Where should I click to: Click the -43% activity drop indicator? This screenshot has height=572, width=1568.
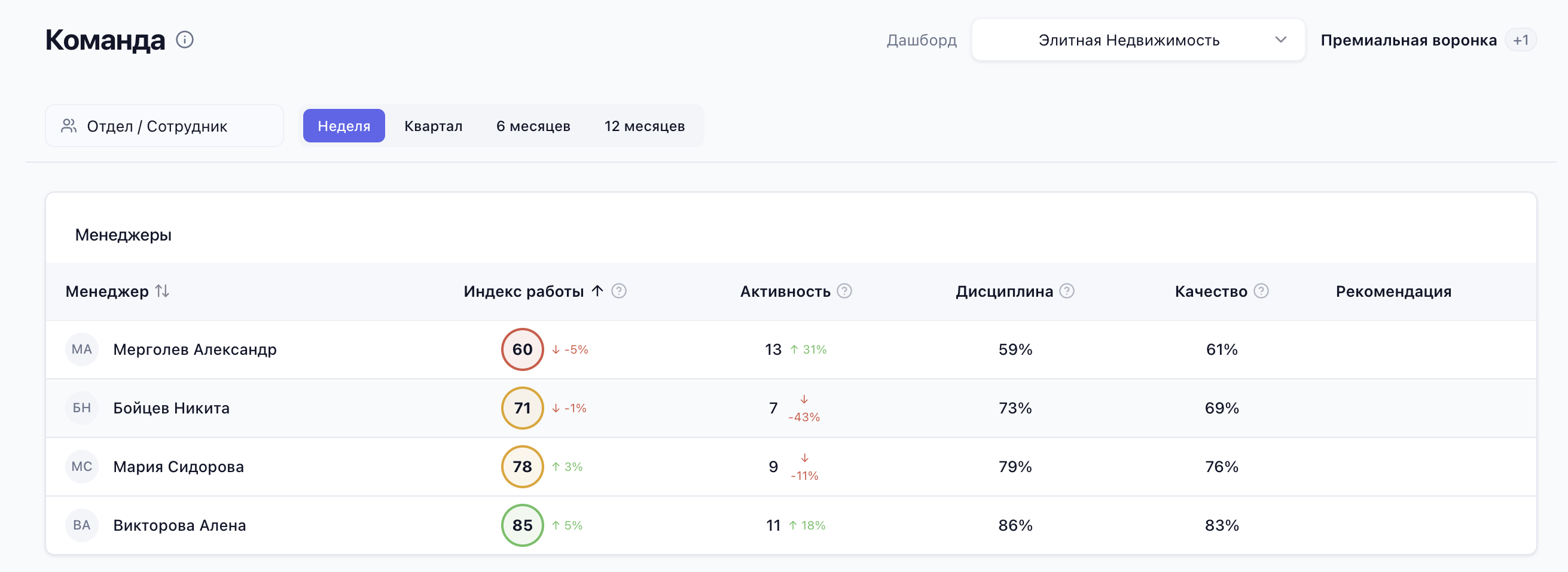click(804, 409)
